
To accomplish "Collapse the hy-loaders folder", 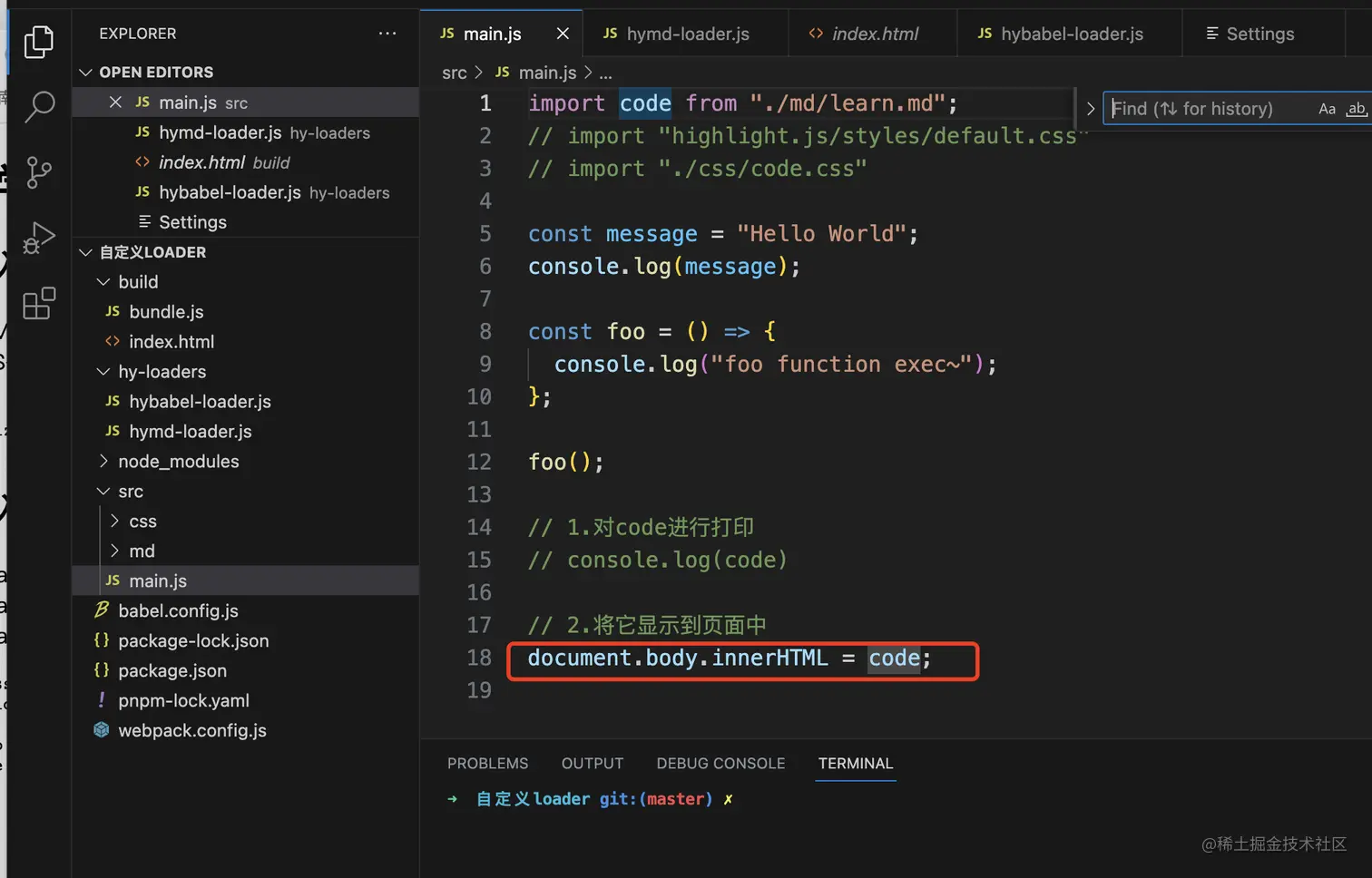I will 103,372.
